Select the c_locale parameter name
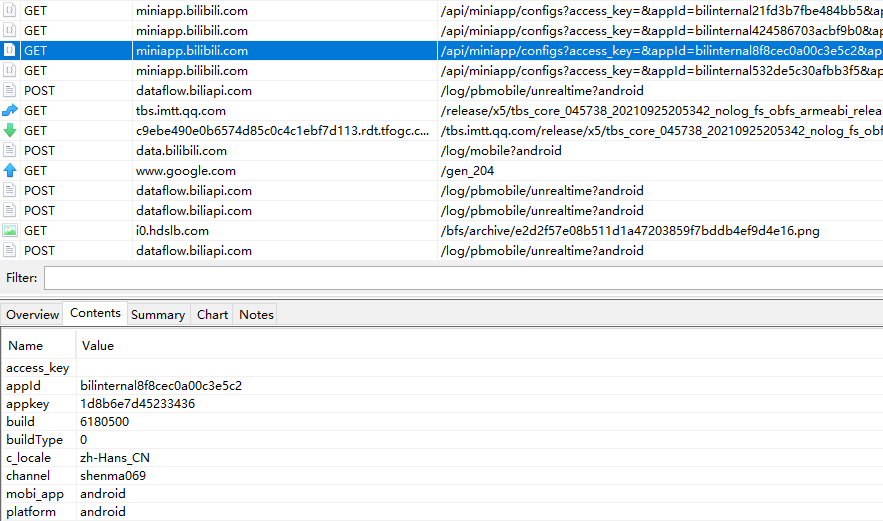 (28, 458)
